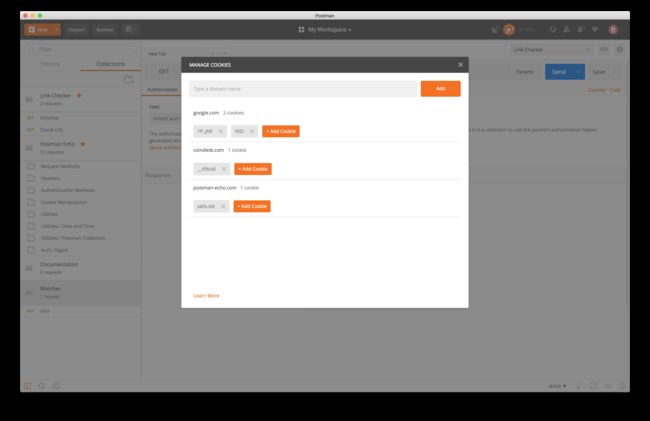Expand the Utilities / Postman Collection folder
The image size is (650, 421).
pyautogui.click(x=81, y=238)
